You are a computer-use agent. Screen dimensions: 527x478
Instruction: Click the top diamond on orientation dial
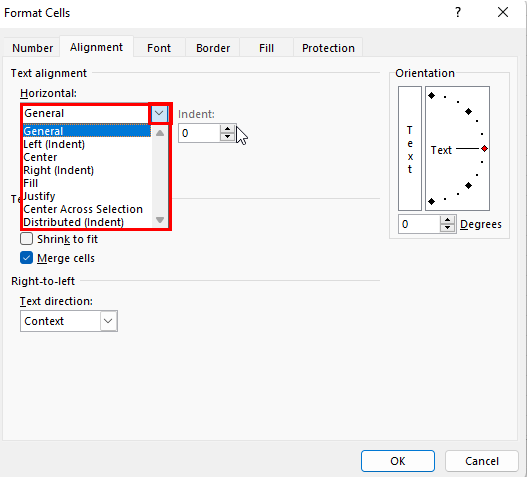click(x=432, y=96)
